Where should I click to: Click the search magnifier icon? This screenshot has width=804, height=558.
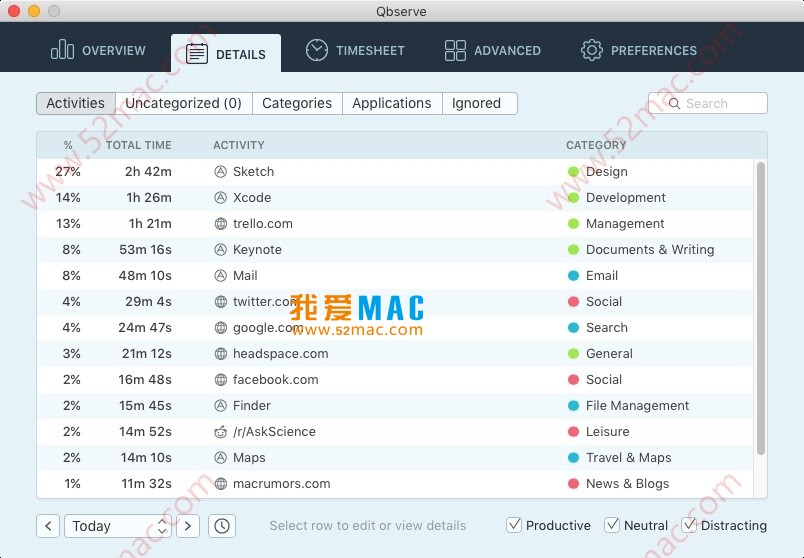[674, 104]
